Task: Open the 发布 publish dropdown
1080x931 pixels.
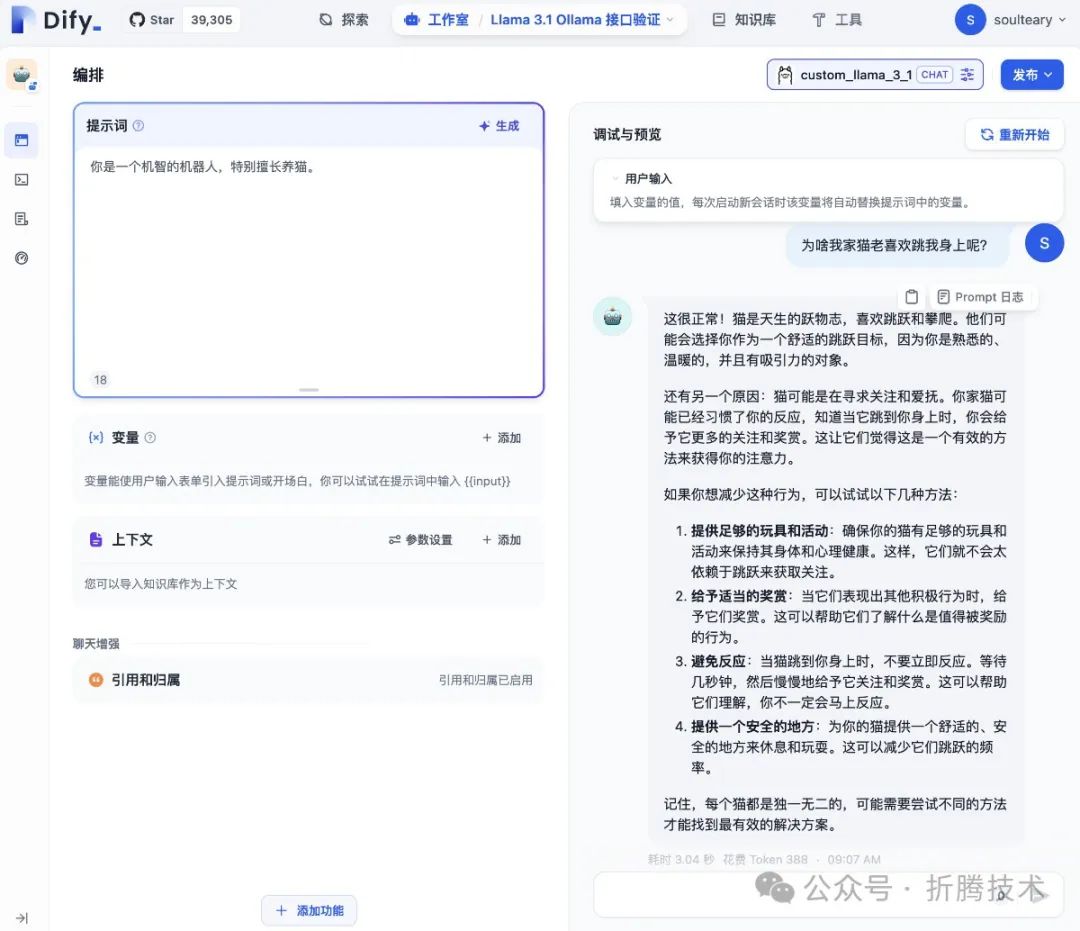Action: 1032,74
